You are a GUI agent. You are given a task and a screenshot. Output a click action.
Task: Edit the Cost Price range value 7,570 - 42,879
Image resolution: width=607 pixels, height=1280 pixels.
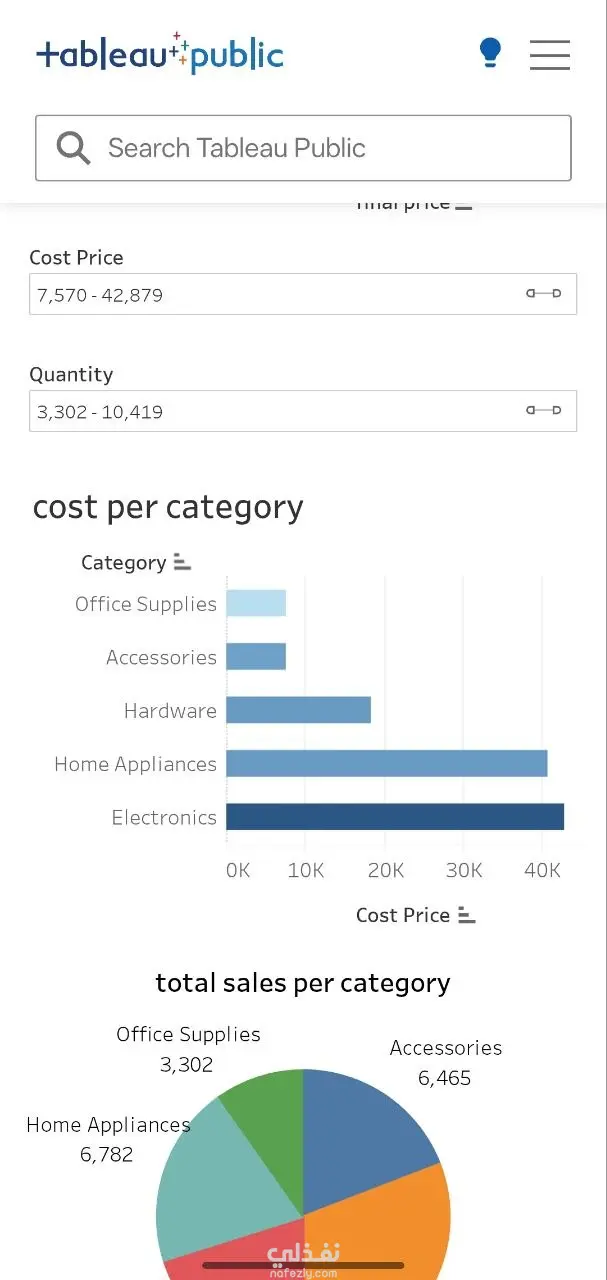coord(100,295)
